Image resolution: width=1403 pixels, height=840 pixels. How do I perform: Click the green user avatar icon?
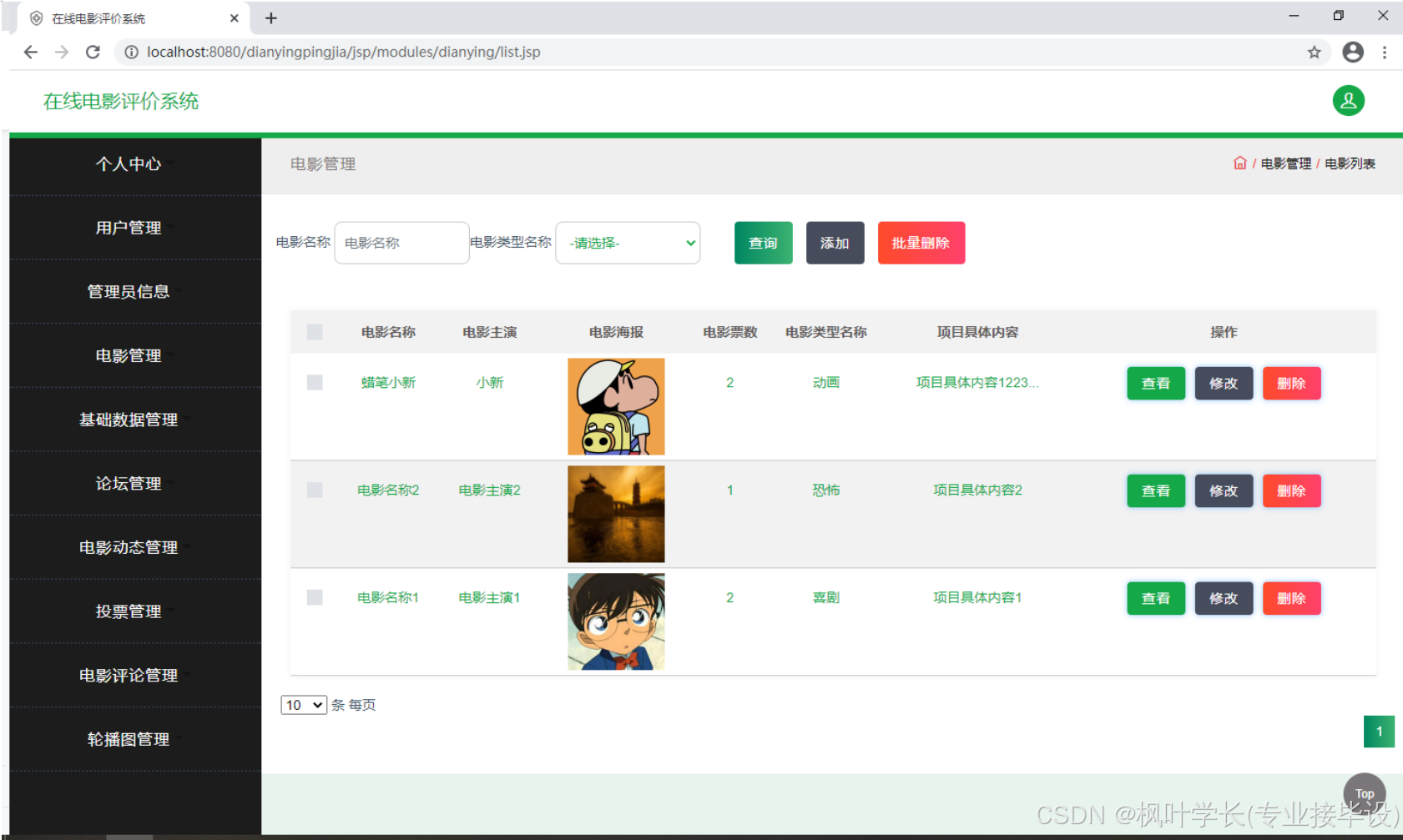pyautogui.click(x=1348, y=101)
